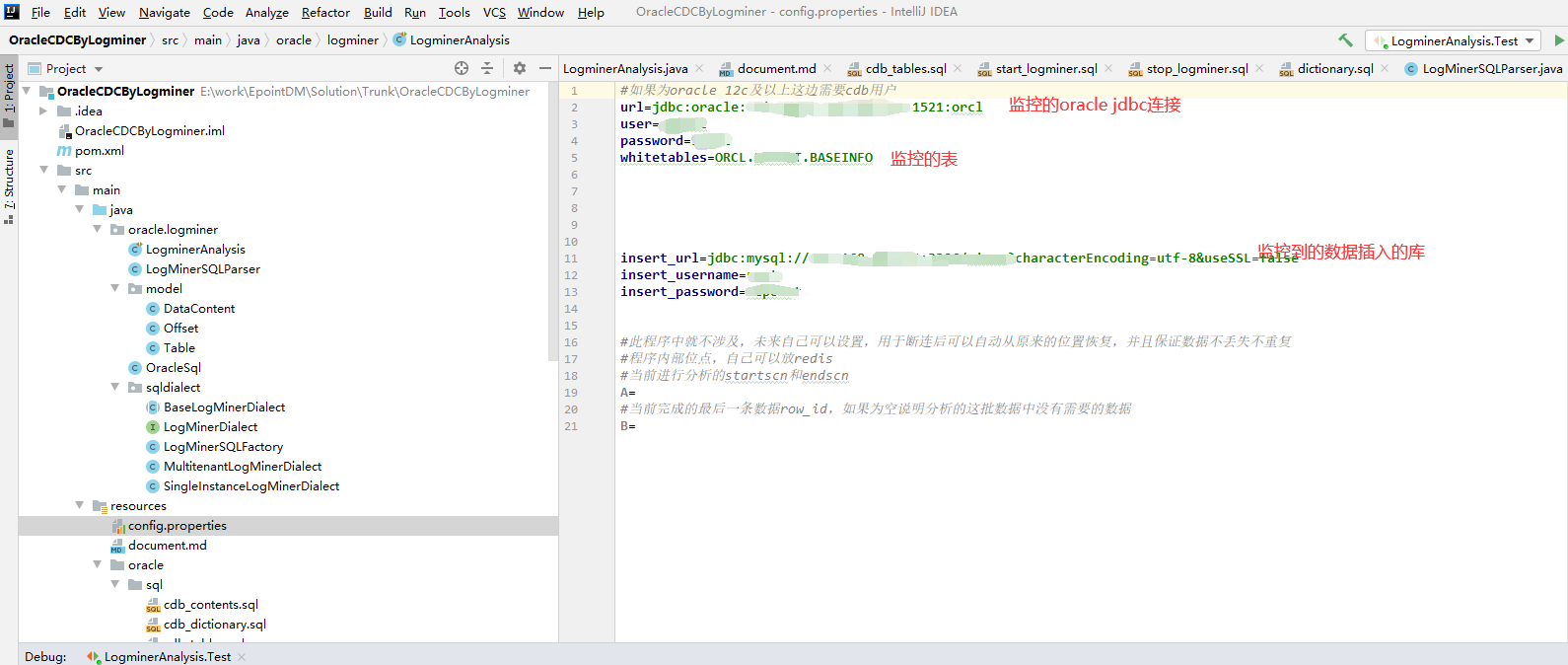This screenshot has height=665, width=1568.
Task: Select the LogMinerSQLFactory class file
Action: pyautogui.click(x=223, y=447)
